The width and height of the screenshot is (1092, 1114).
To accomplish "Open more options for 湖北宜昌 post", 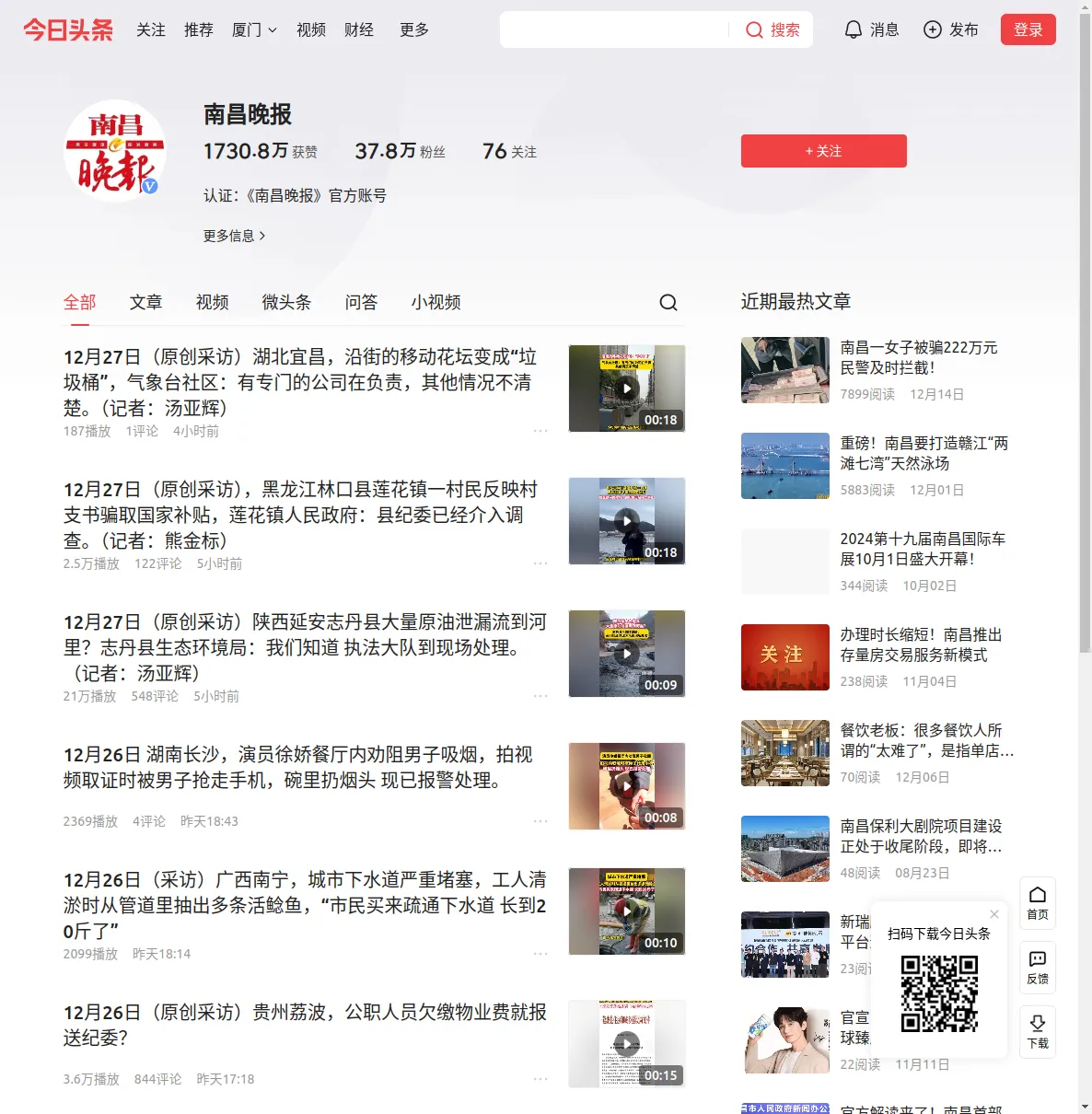I will [x=540, y=431].
